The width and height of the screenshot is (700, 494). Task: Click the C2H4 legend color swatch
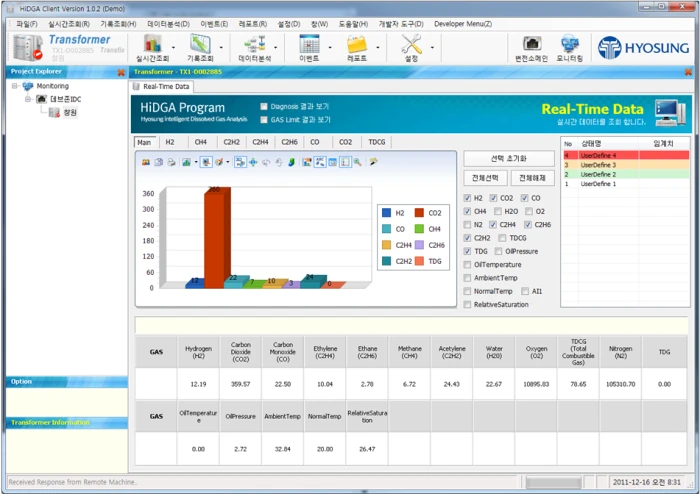[387, 245]
